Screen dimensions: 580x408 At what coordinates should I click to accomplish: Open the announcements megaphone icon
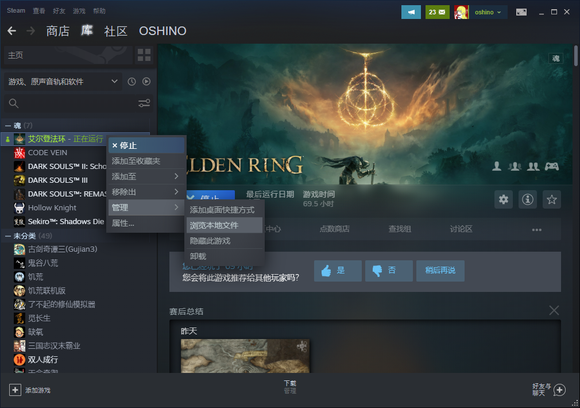click(x=411, y=12)
